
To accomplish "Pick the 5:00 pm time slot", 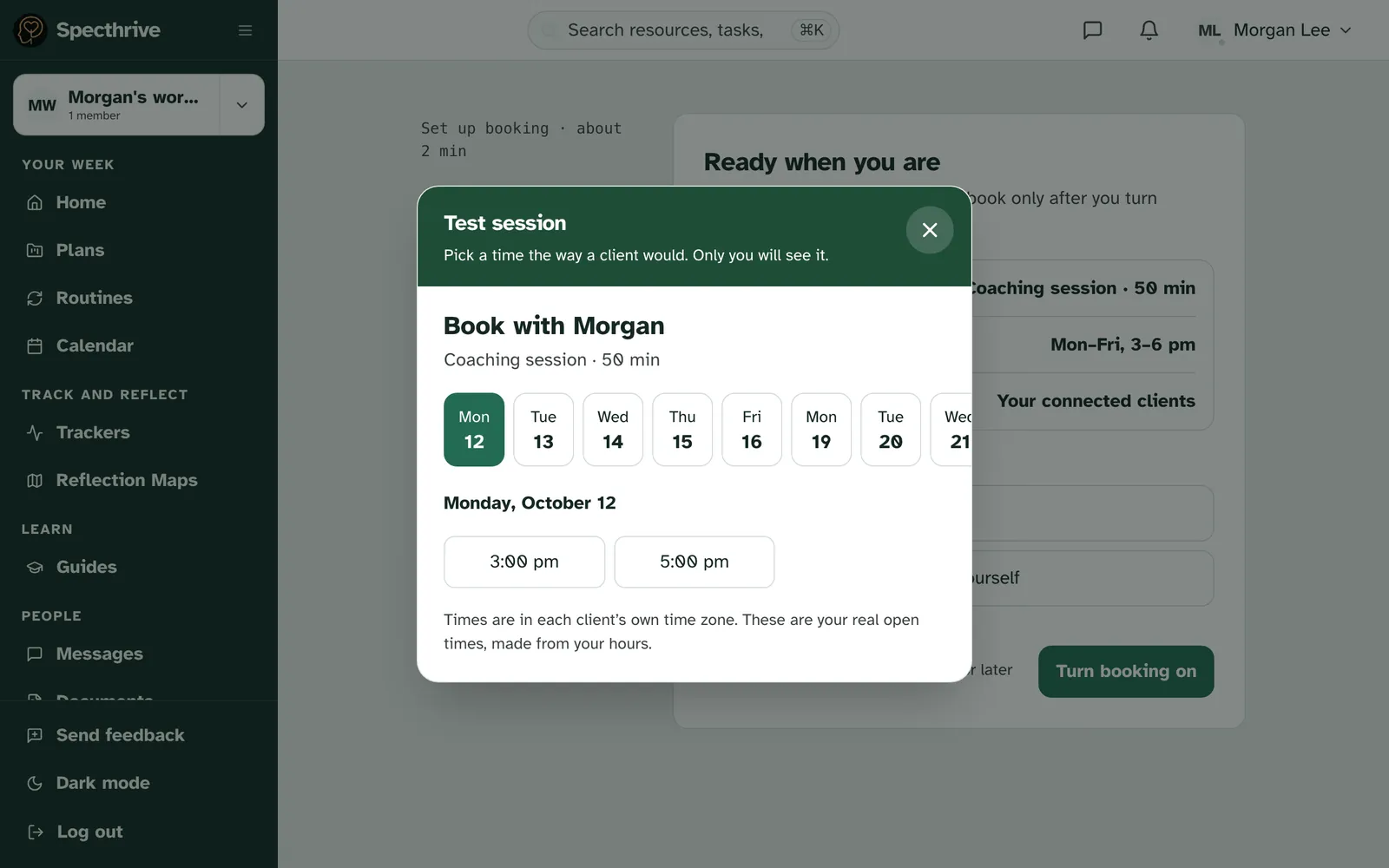I will pos(694,562).
